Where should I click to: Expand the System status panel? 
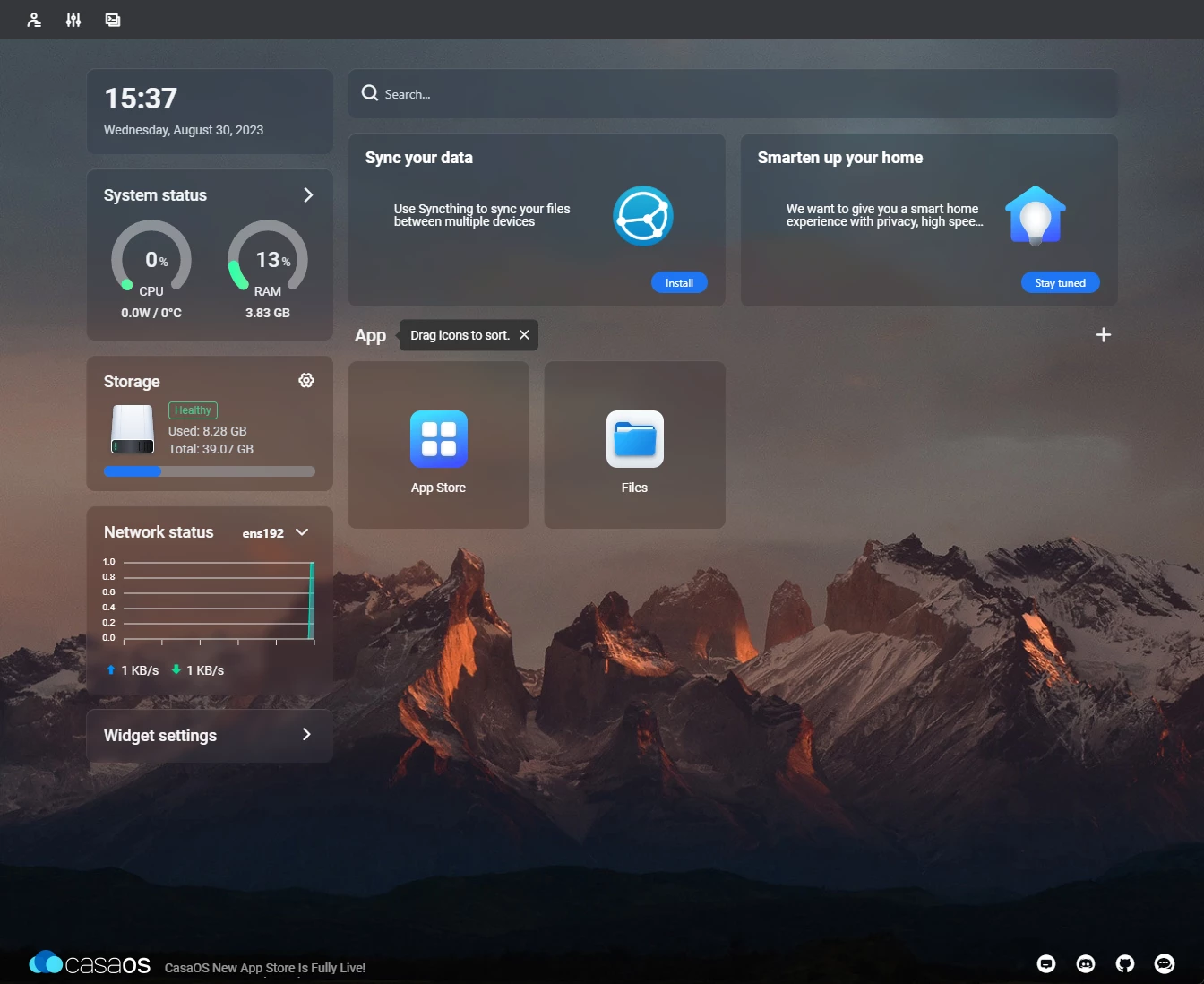[x=308, y=195]
